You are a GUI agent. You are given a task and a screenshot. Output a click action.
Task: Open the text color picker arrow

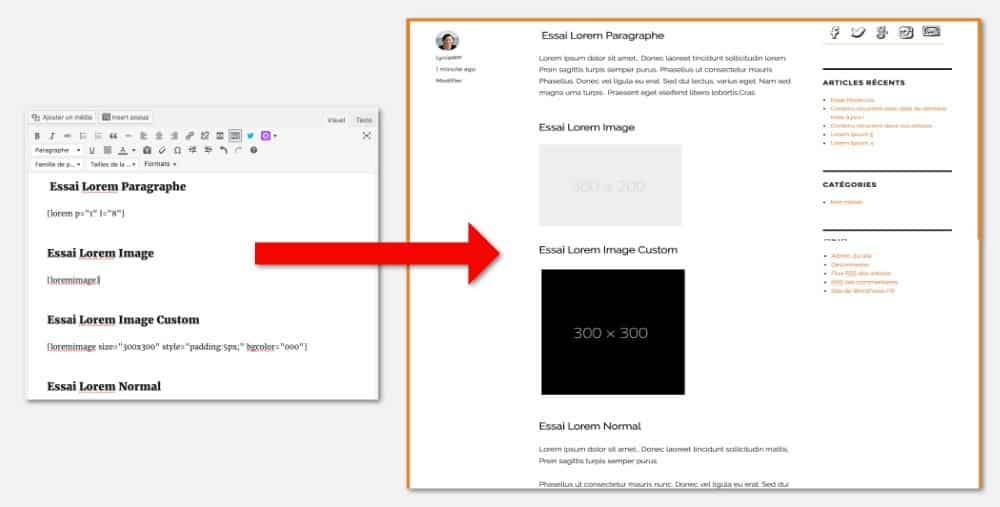point(135,150)
